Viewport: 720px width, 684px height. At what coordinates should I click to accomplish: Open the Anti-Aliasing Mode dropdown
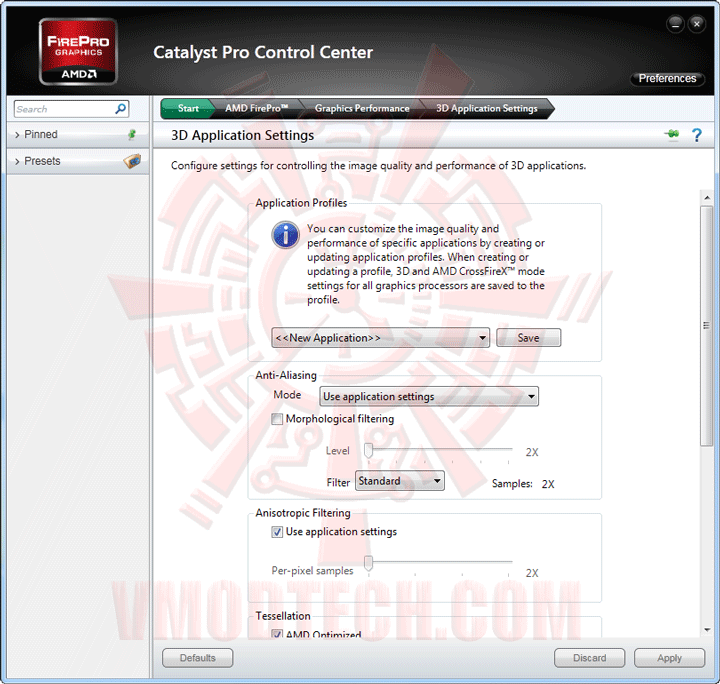(429, 396)
